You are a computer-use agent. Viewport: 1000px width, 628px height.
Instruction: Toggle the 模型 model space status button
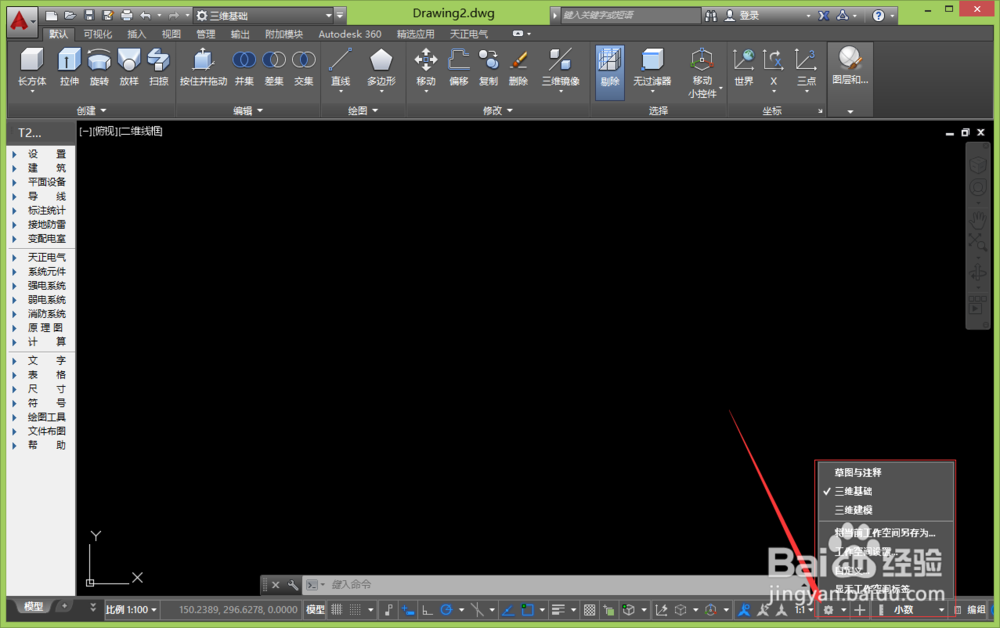[315, 610]
